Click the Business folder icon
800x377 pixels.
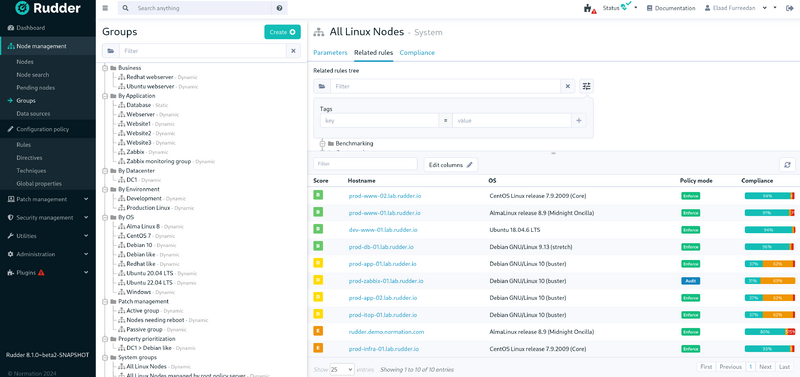[x=113, y=68]
